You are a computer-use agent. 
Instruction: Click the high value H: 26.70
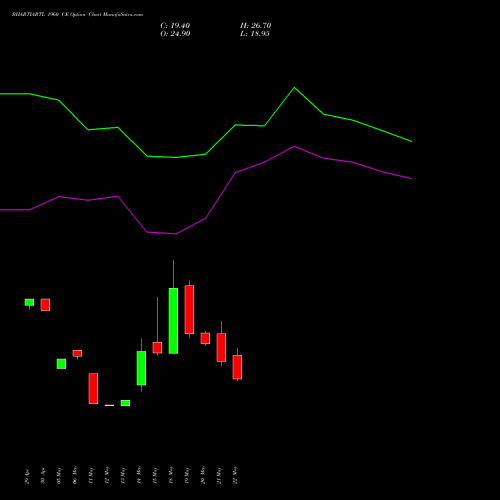point(255,26)
